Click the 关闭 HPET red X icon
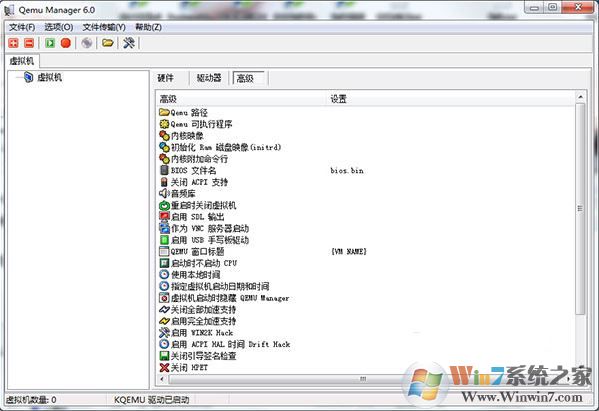The image size is (599, 411). [x=164, y=367]
